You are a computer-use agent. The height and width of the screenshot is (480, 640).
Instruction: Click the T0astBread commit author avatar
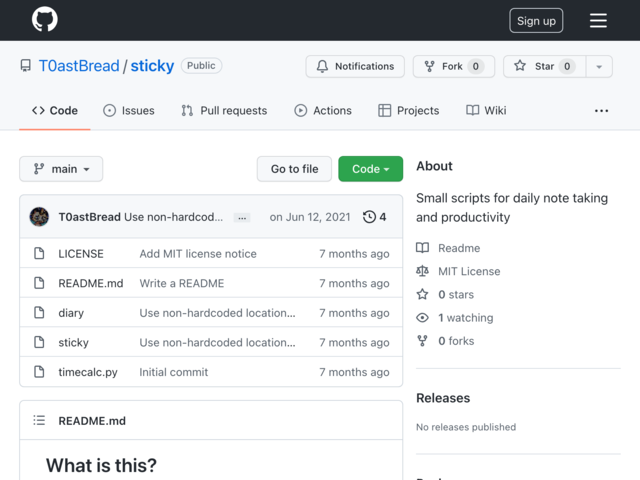coord(39,217)
